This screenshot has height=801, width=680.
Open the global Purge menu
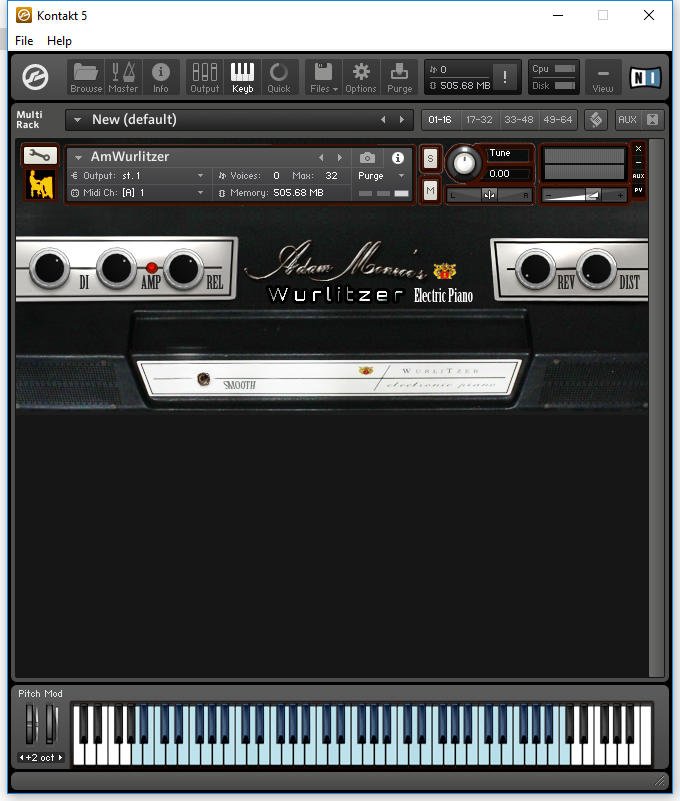coord(399,78)
